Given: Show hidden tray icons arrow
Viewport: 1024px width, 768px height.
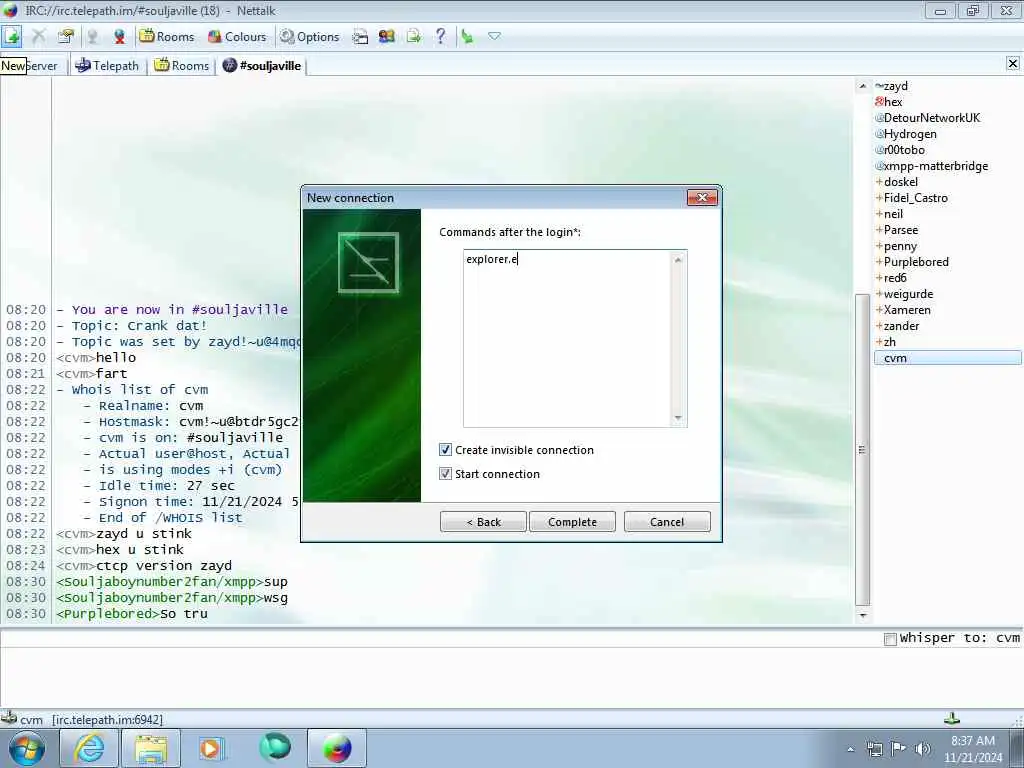Looking at the screenshot, I should [850, 749].
